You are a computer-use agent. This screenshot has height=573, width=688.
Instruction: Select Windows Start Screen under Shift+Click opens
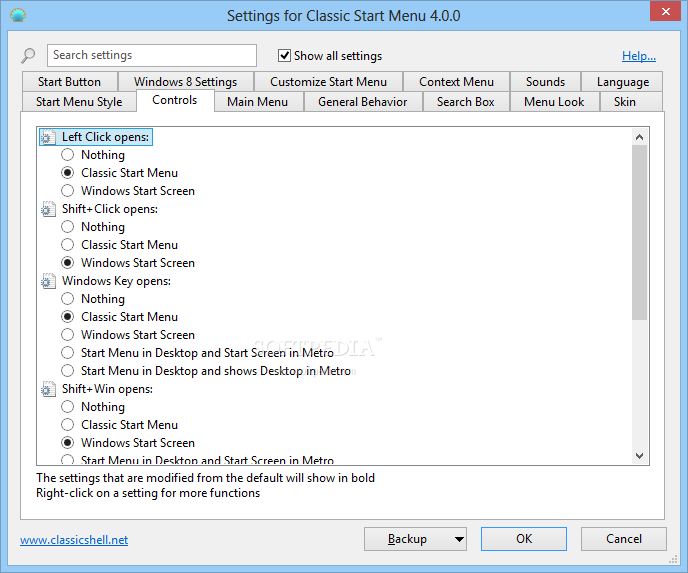(x=67, y=262)
